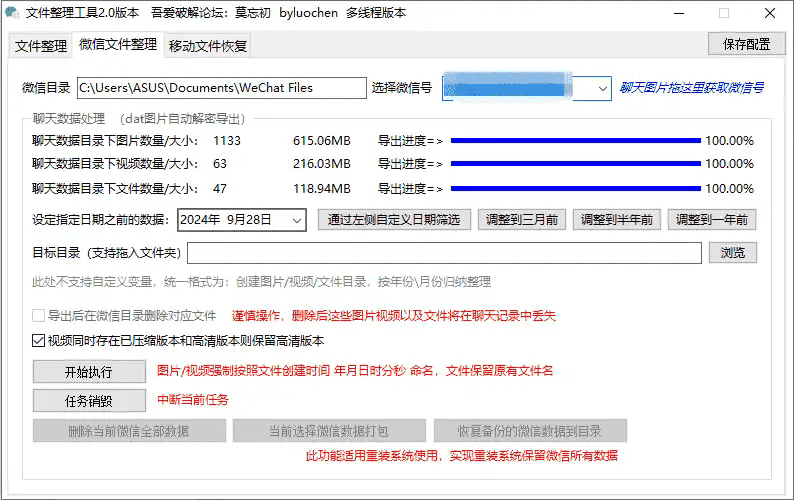Click the 调整到一年前 button
Screen dimensions: 794x500
(x=713, y=220)
